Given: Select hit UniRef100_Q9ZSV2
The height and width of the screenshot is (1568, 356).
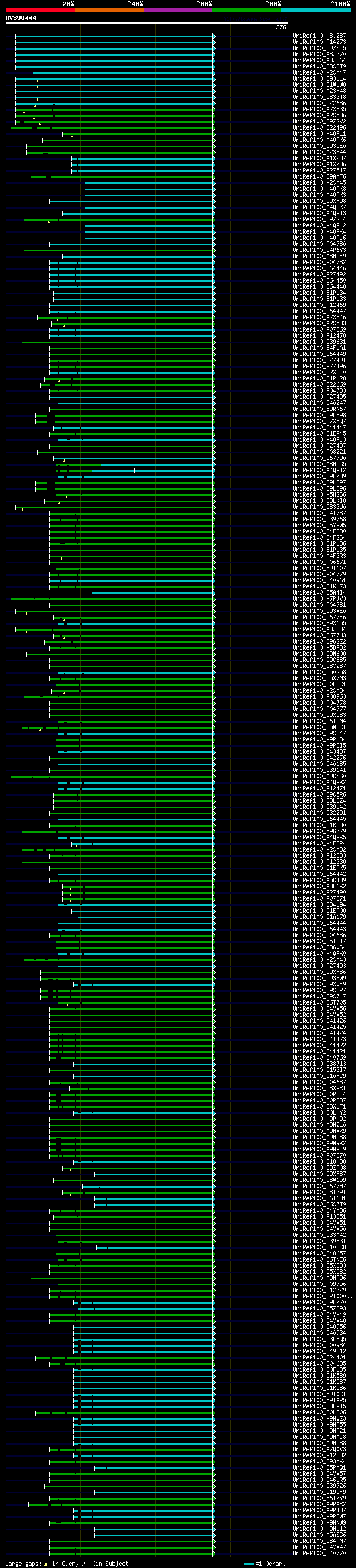Looking at the screenshot, I should pyautogui.click(x=319, y=122).
